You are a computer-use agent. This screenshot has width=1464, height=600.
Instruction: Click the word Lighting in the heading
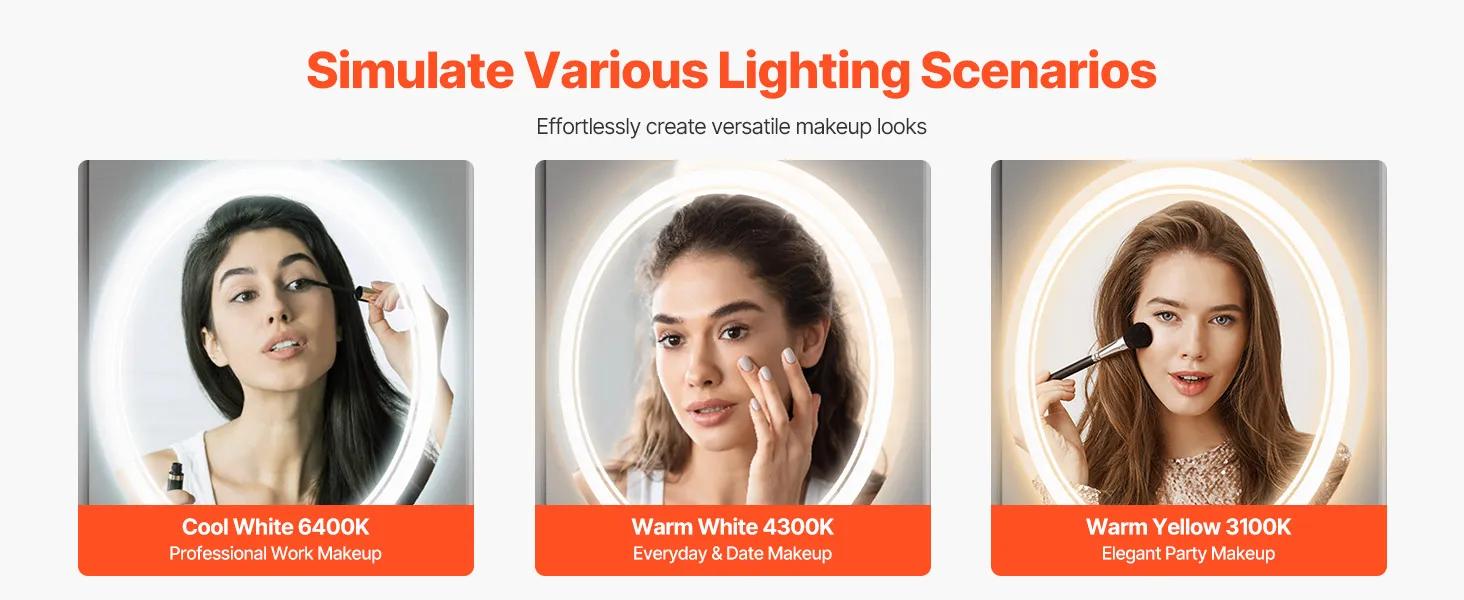tap(813, 73)
